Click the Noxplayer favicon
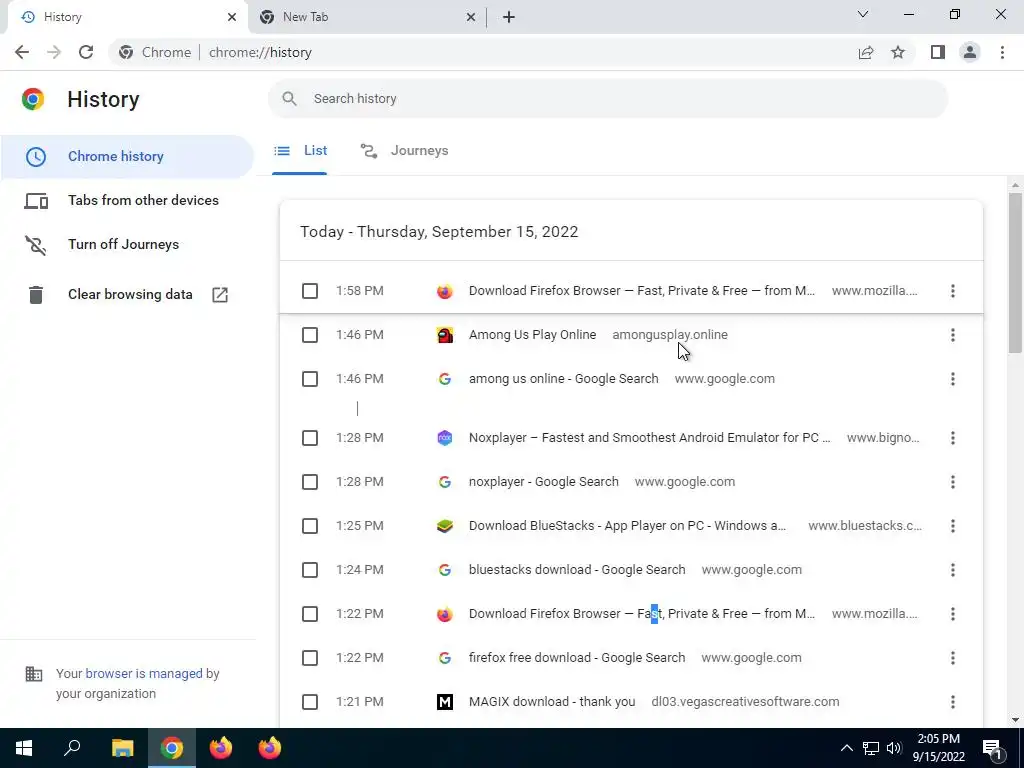Viewport: 1024px width, 768px height. tap(445, 438)
